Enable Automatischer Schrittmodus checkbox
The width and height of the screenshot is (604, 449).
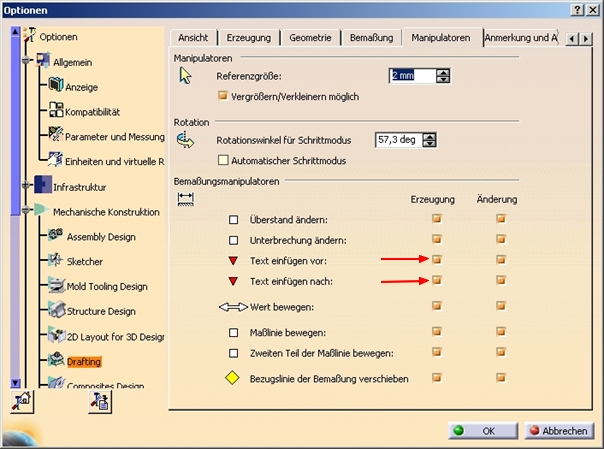coord(223,160)
